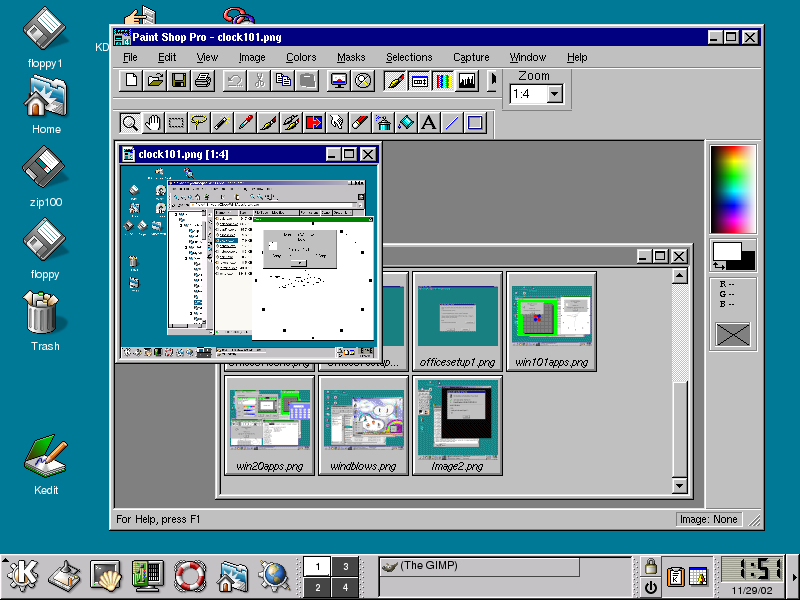Select the Eraser tool

[360, 123]
